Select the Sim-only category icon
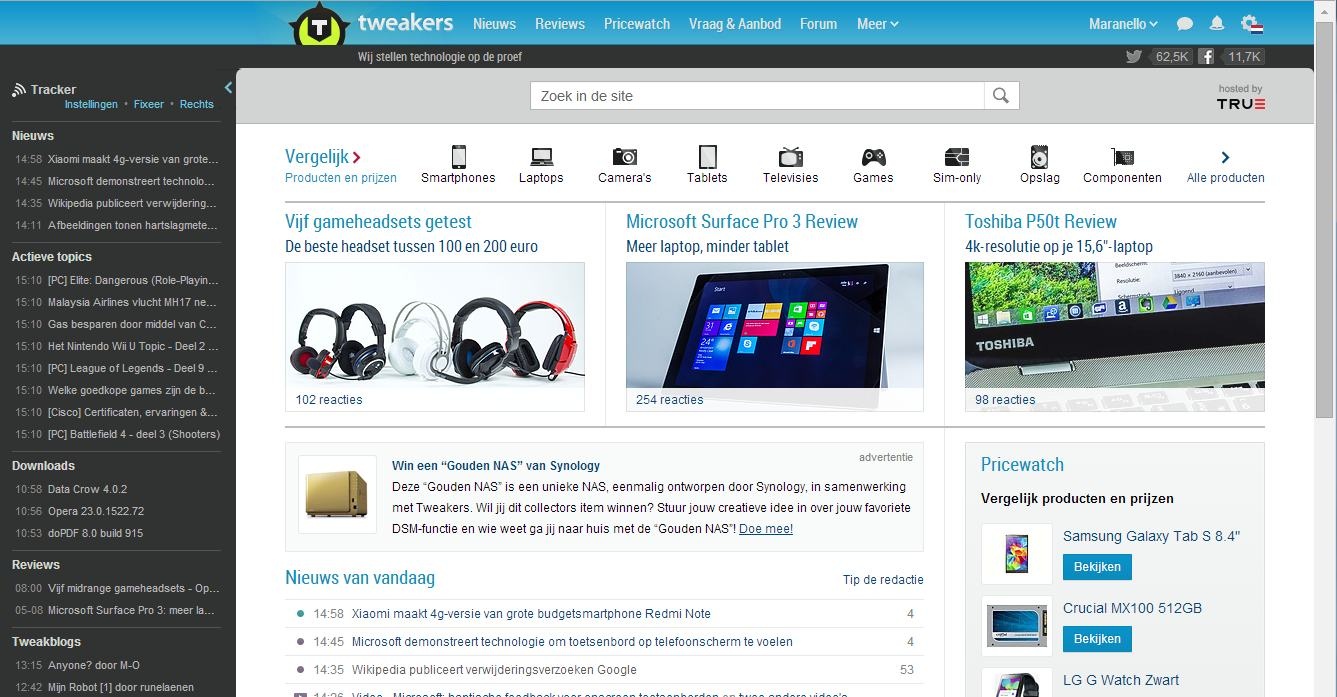 (957, 157)
